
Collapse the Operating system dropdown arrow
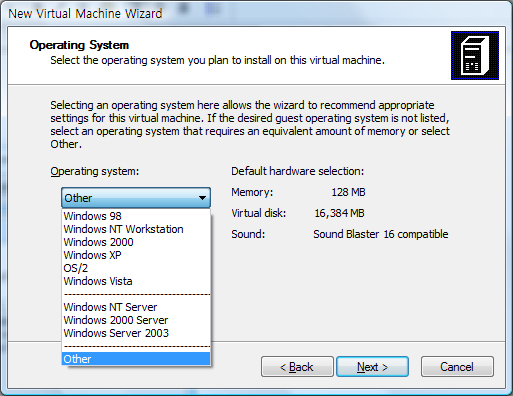tap(202, 198)
